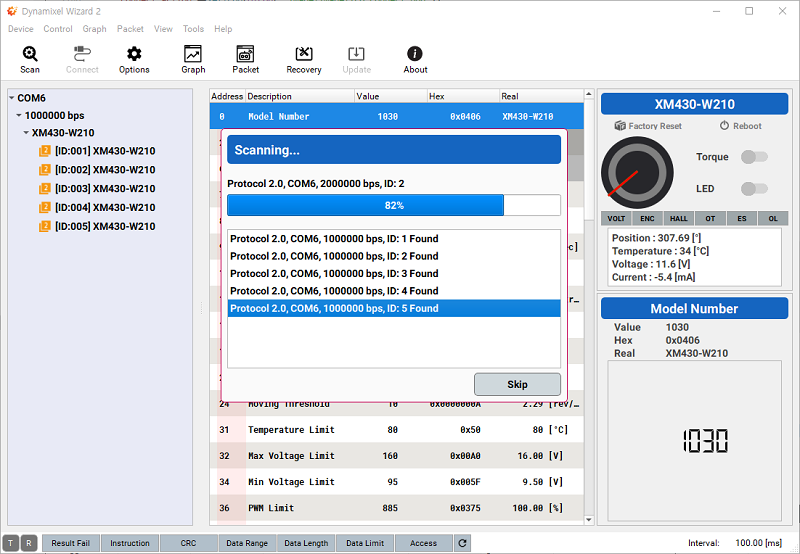800x554 pixels.
Task: Select the ID:003 device icon
Action: (45, 189)
